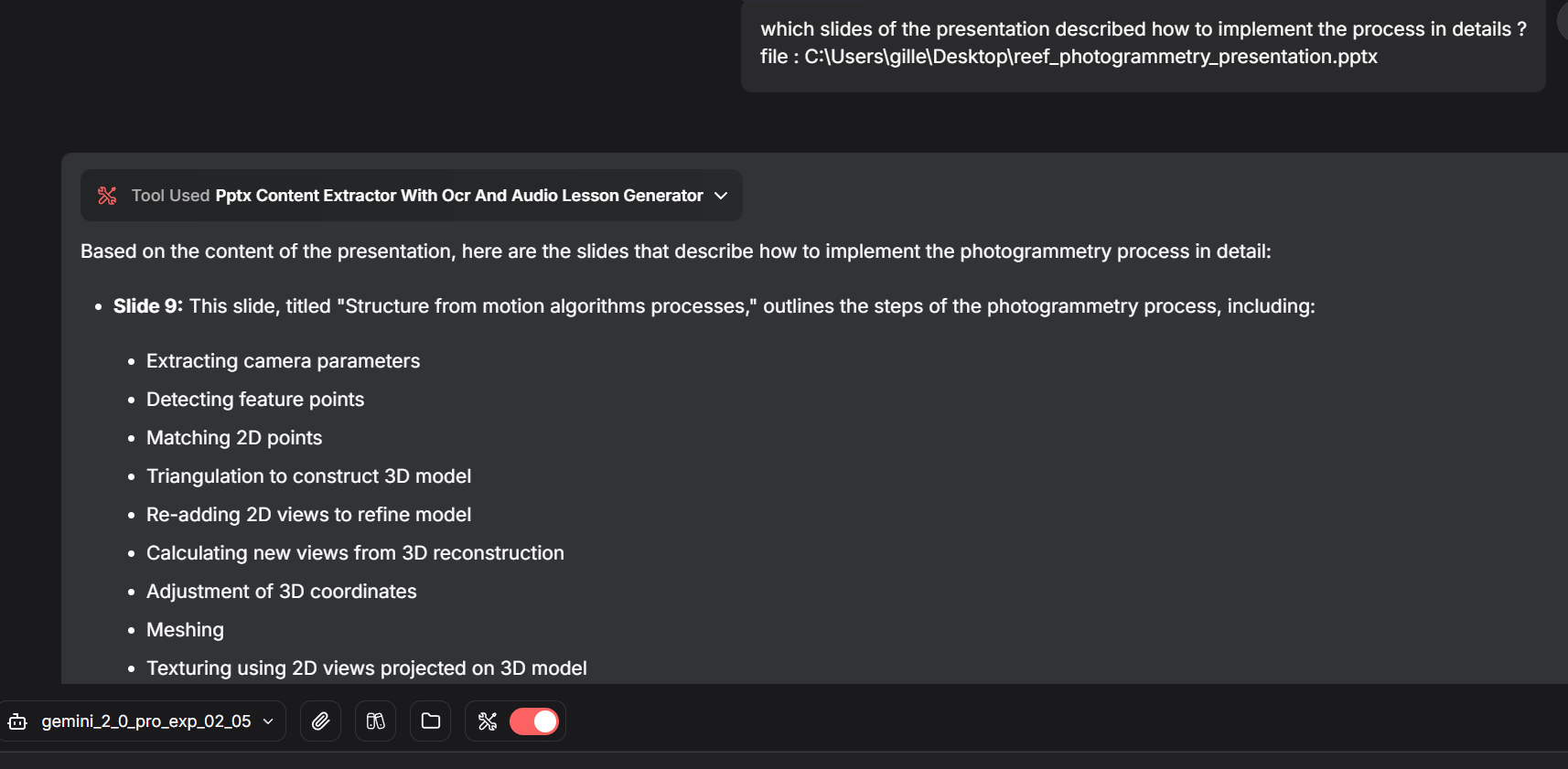Open the gemini_2_0_pro_exp_02_05 model dropdown
The height and width of the screenshot is (769, 1568).
146,721
